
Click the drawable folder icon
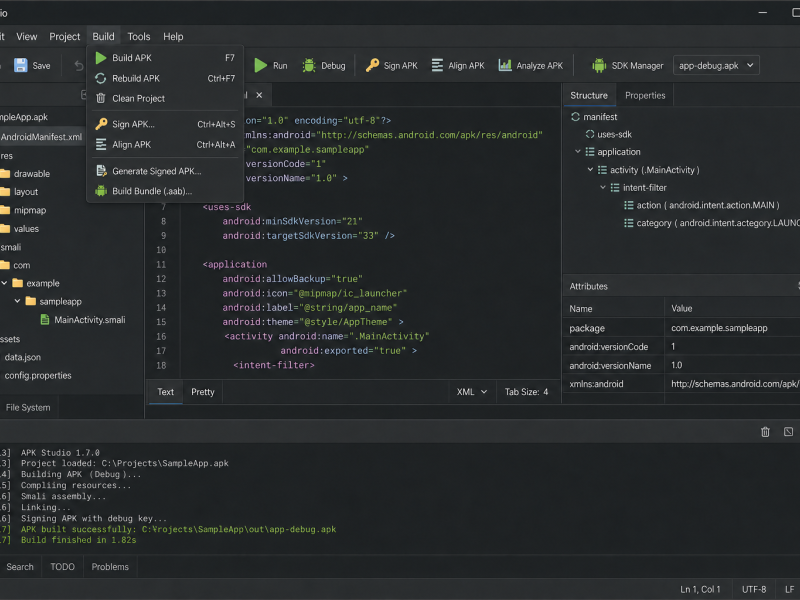click(5, 173)
